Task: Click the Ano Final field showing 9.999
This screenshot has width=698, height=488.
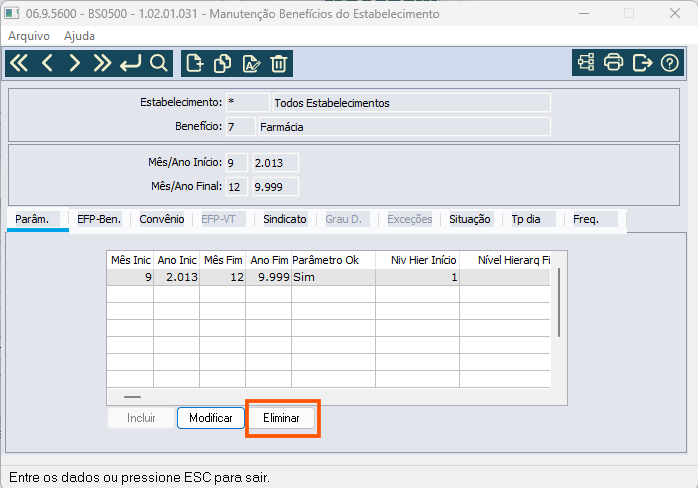Action: [276, 187]
